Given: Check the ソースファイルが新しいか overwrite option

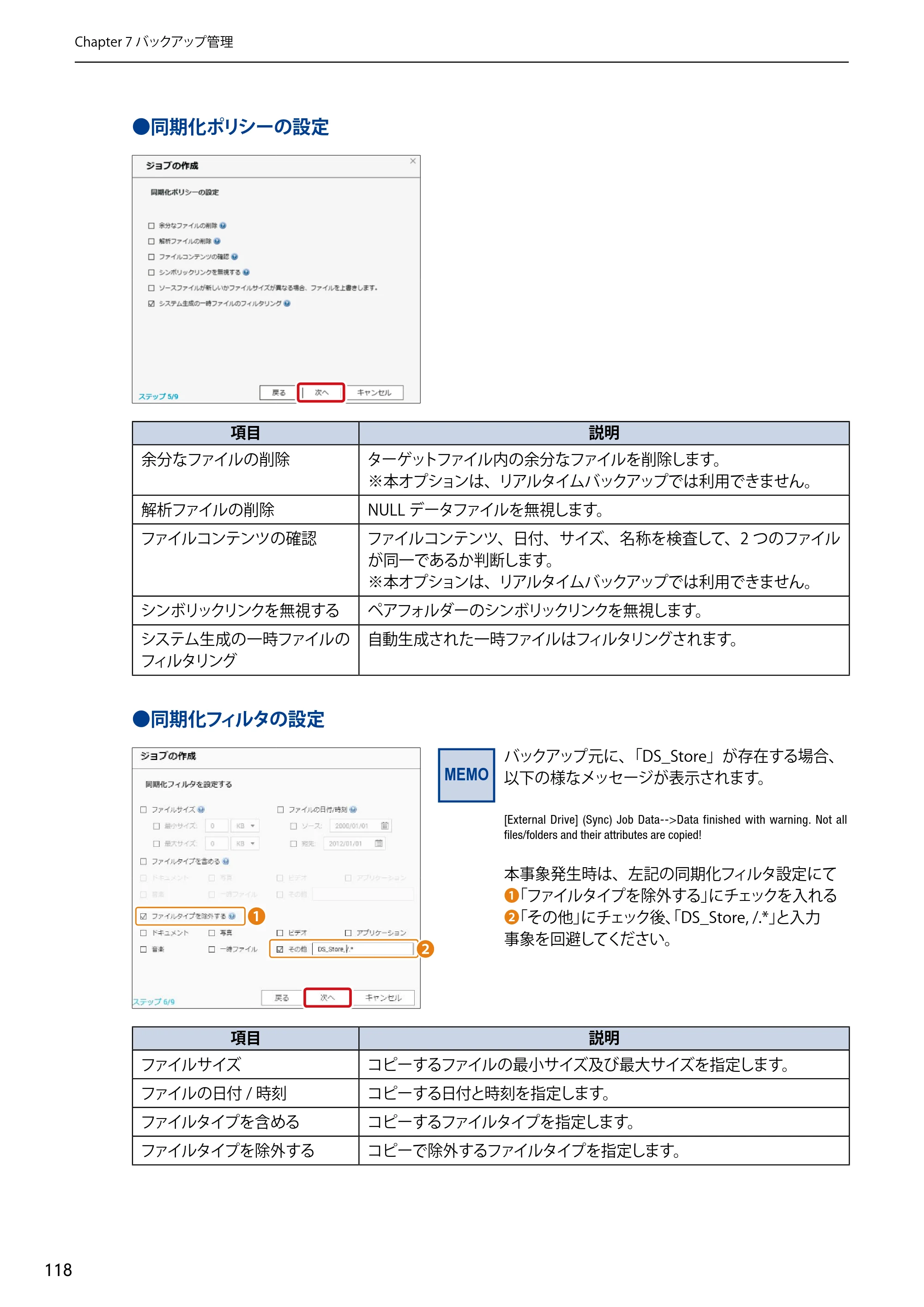Looking at the screenshot, I should pos(151,288).
